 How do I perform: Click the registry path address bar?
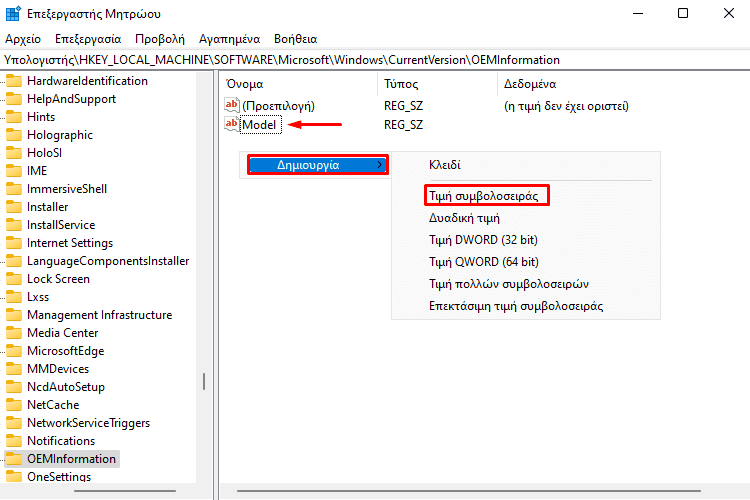(375, 60)
